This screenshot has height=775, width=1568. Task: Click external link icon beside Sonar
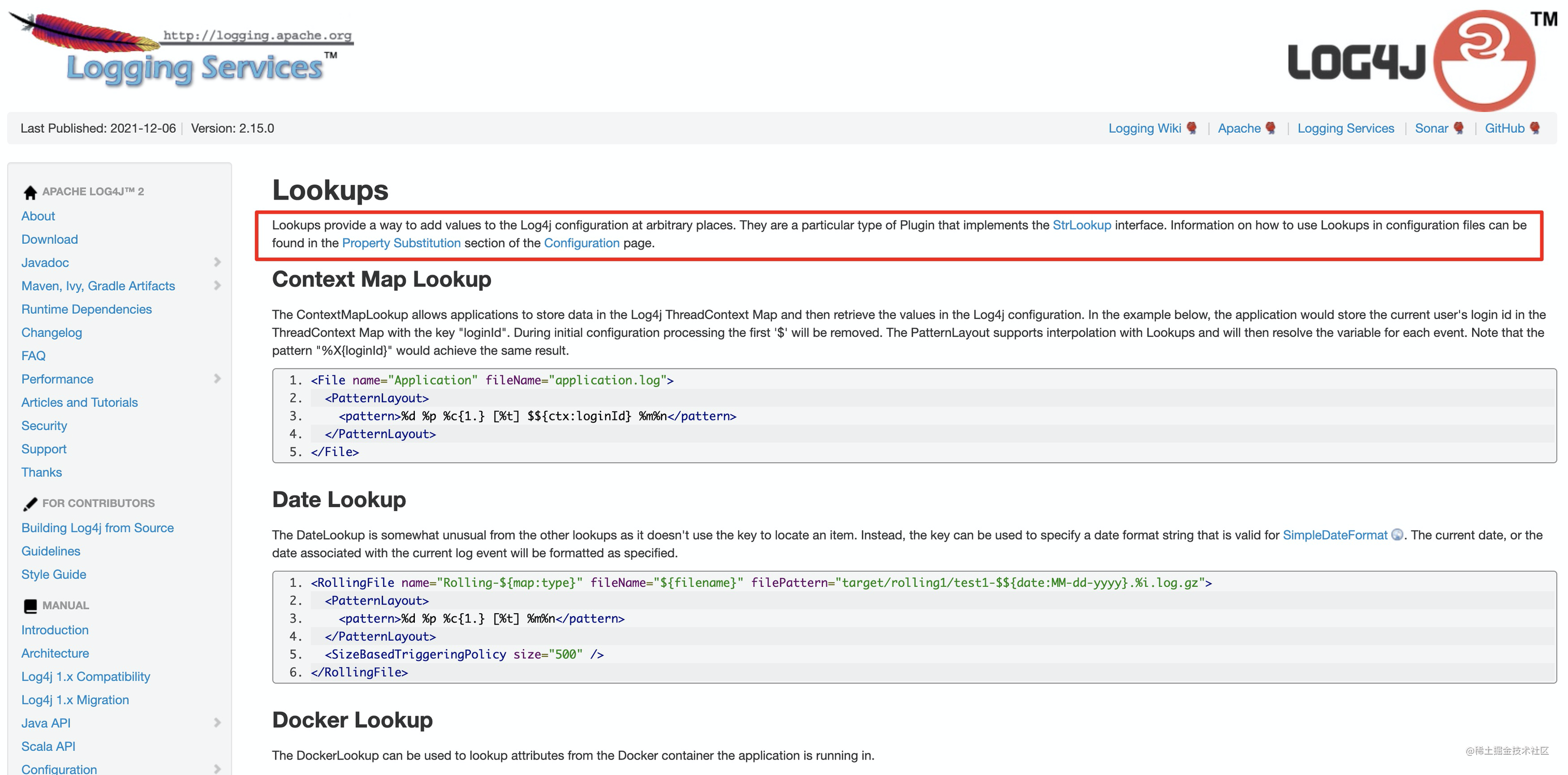1459,129
